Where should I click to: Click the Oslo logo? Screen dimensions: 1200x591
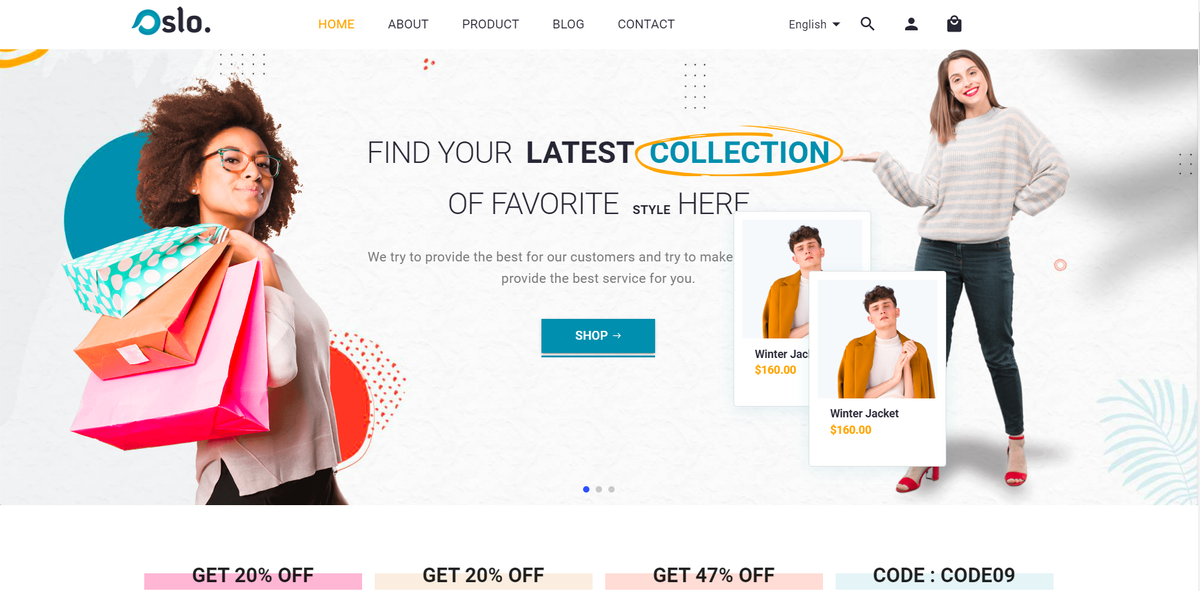(171, 22)
